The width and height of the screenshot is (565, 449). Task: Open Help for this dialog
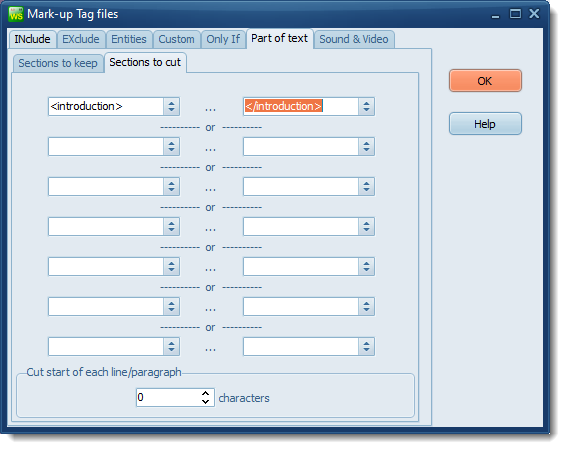tap(485, 124)
